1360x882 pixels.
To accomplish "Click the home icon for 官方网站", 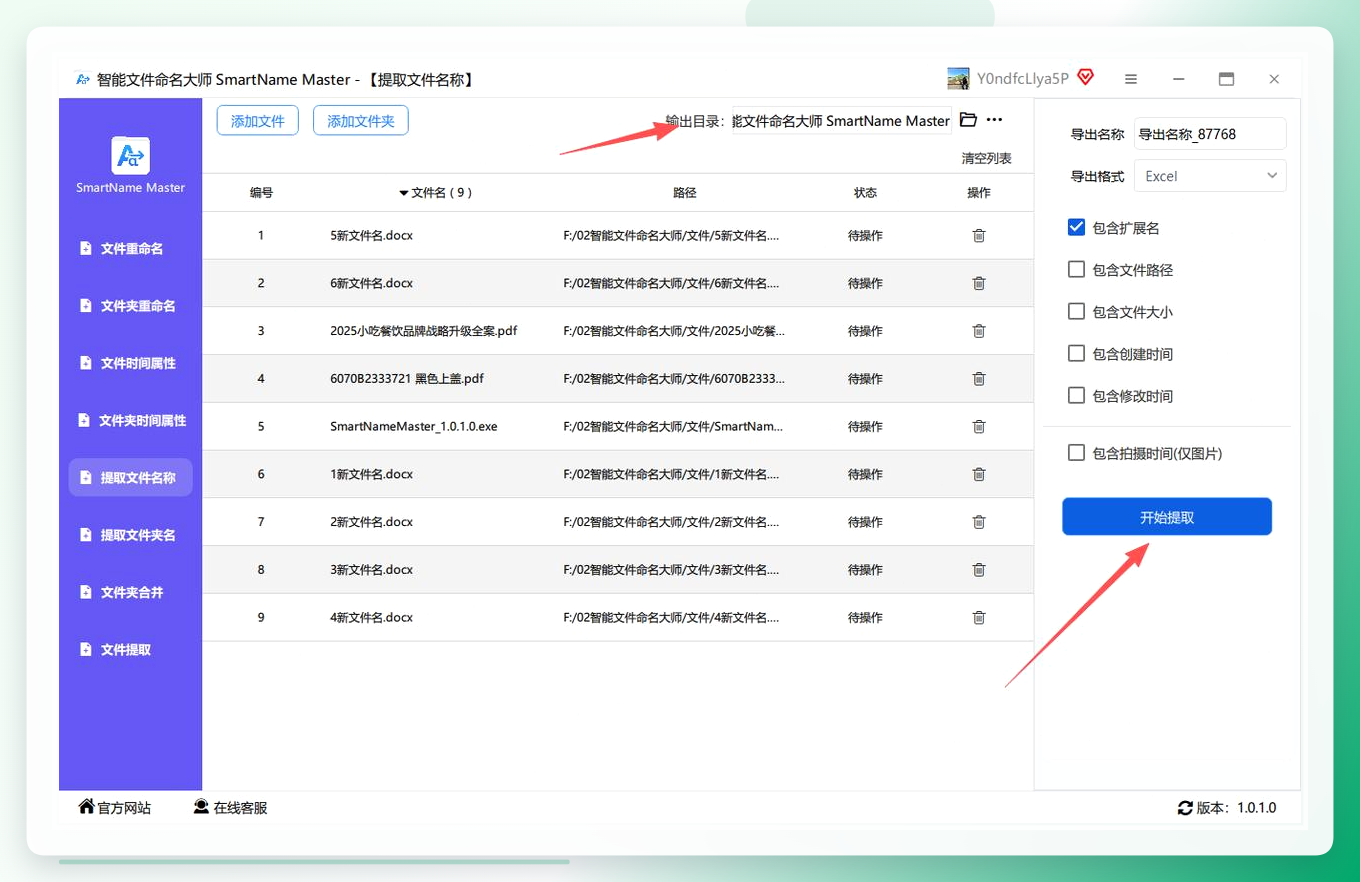I will click(87, 807).
